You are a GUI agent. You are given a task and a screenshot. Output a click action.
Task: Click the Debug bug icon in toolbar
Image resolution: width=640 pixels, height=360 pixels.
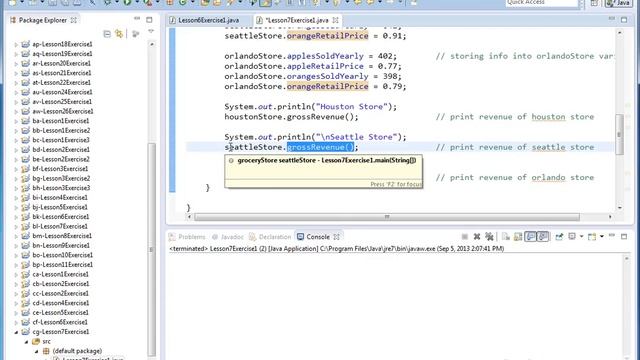[x=108, y=2]
